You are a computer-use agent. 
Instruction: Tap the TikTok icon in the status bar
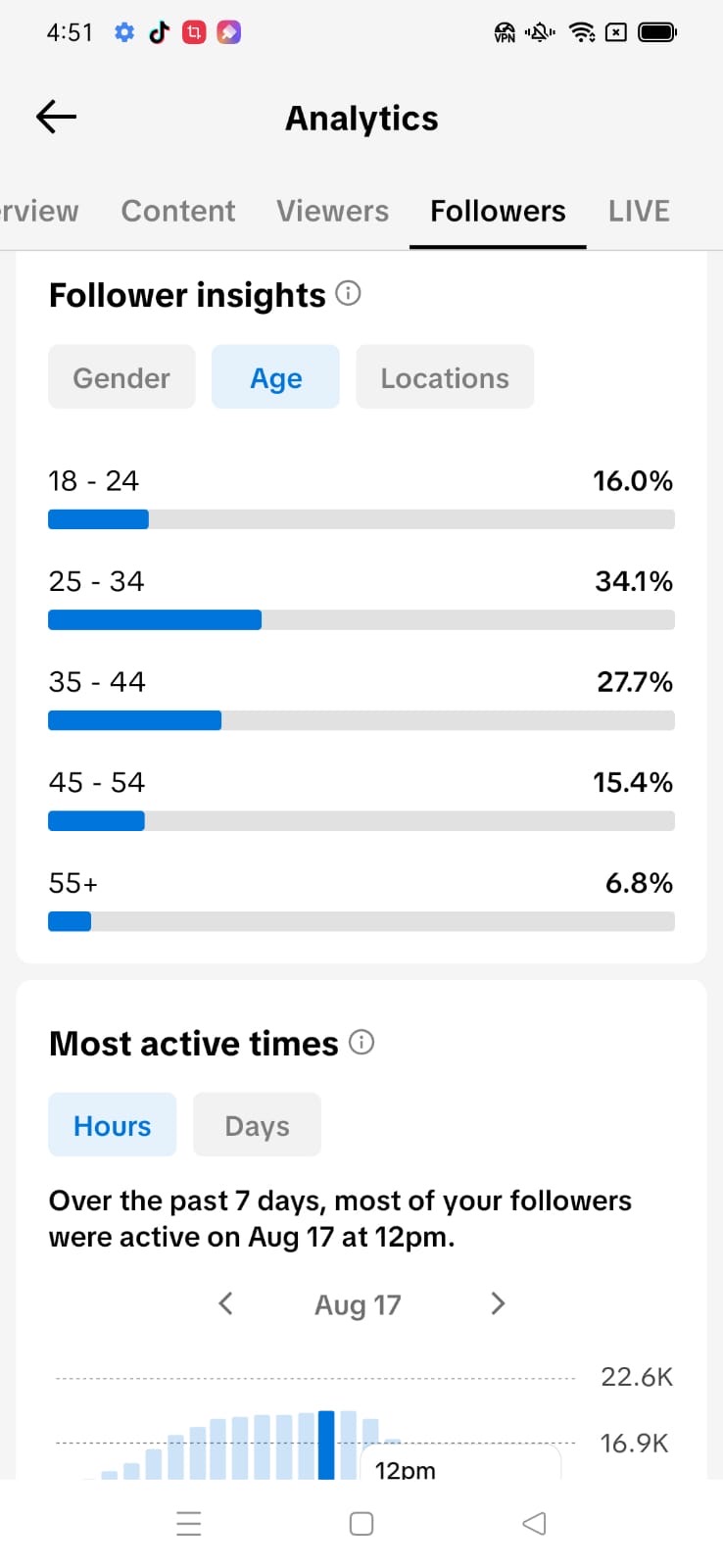point(159,32)
